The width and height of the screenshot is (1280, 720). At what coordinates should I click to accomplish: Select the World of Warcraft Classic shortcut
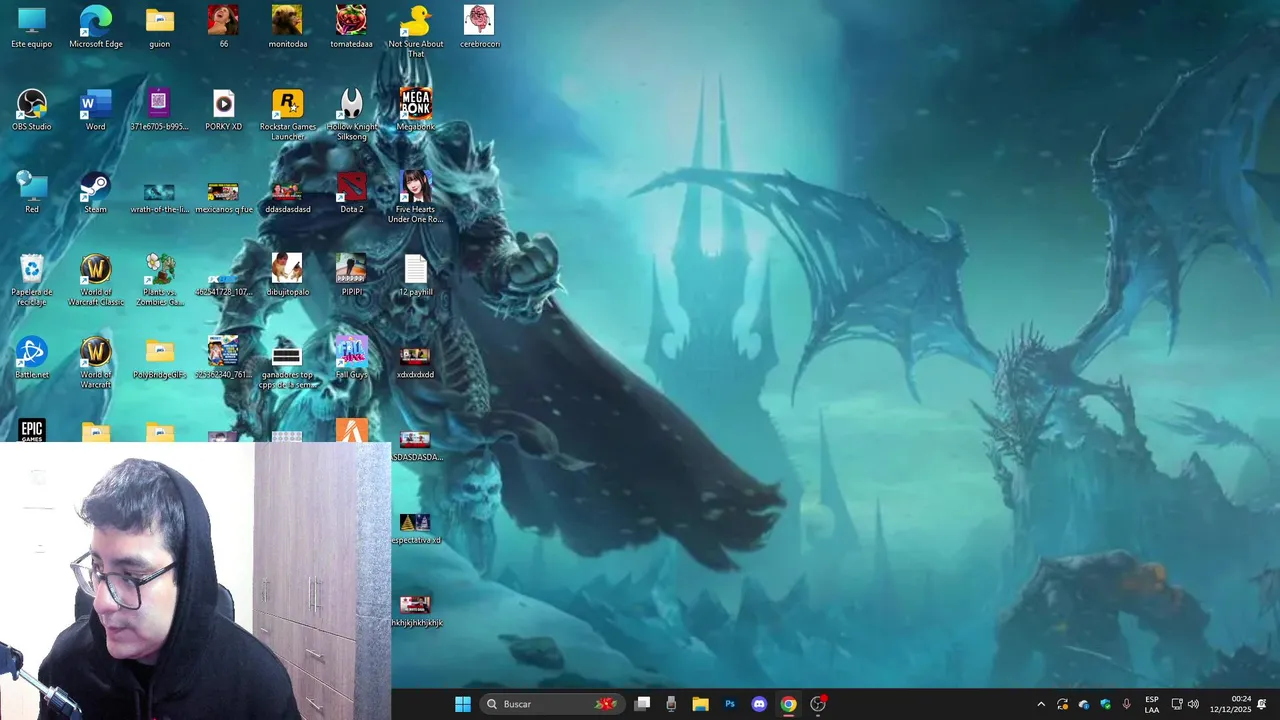coord(96,280)
